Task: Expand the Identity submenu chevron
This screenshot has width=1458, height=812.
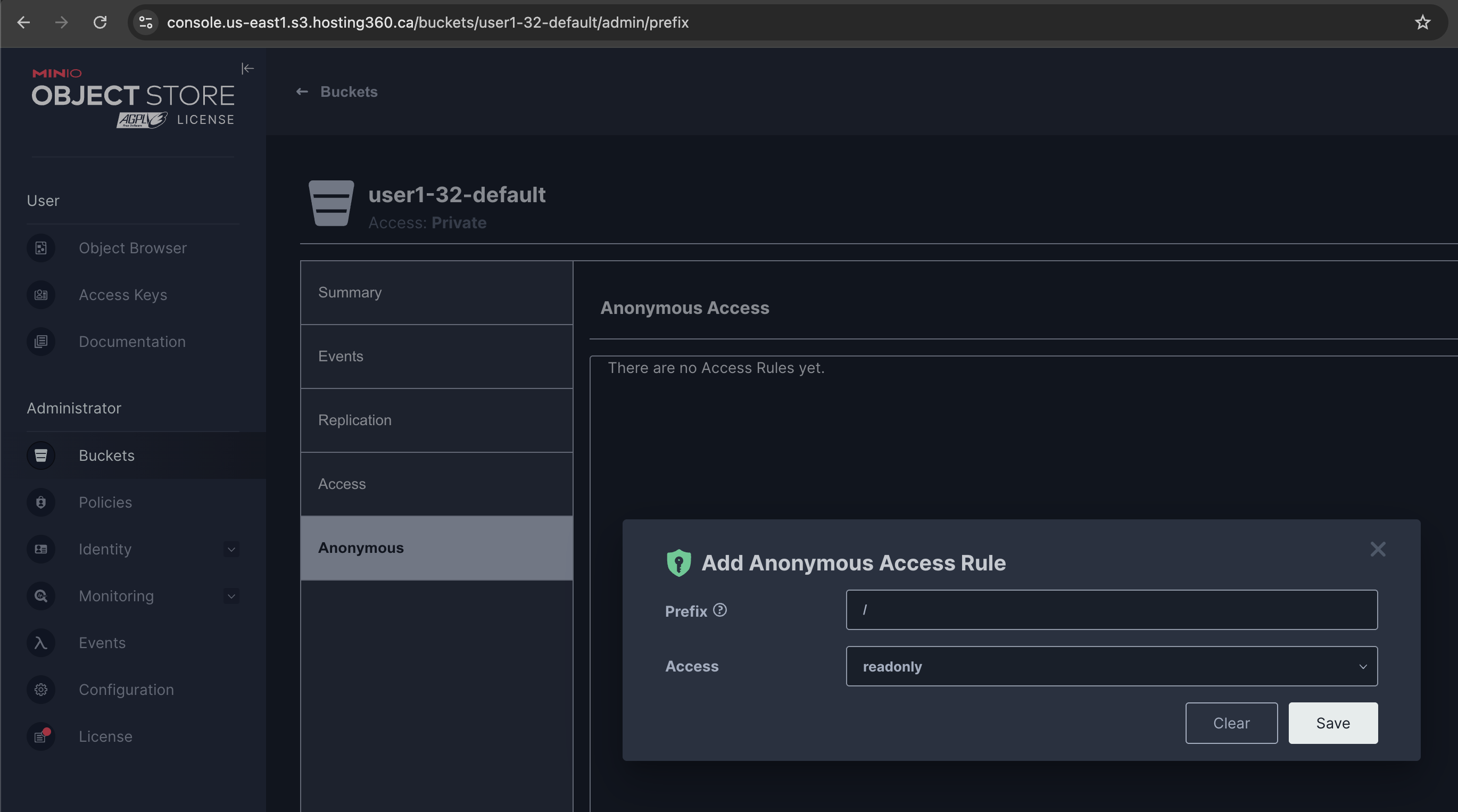Action: pos(231,550)
